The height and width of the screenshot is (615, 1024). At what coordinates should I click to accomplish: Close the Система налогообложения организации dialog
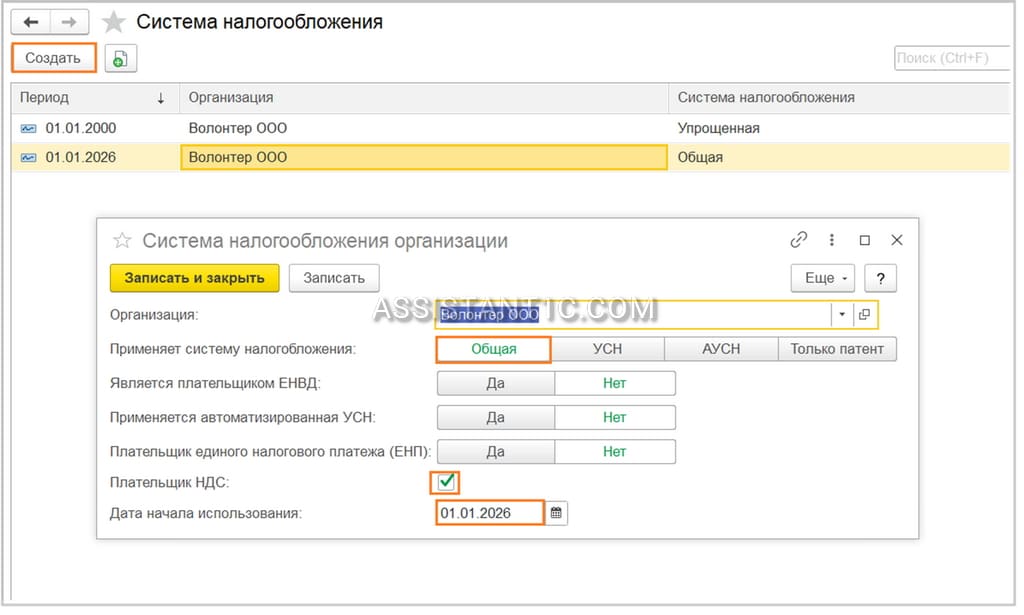click(x=897, y=240)
